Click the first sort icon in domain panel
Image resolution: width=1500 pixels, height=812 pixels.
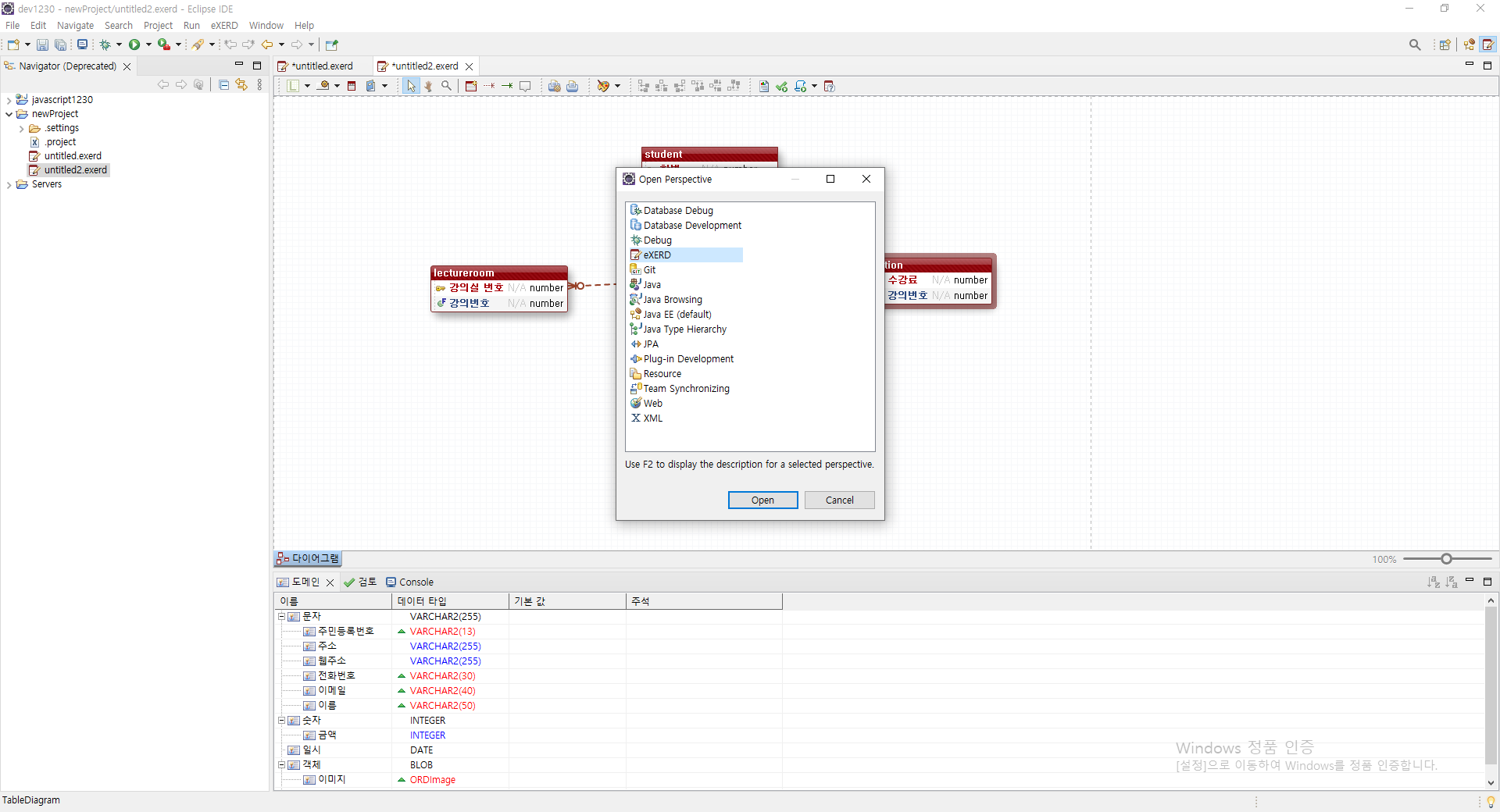1433,582
